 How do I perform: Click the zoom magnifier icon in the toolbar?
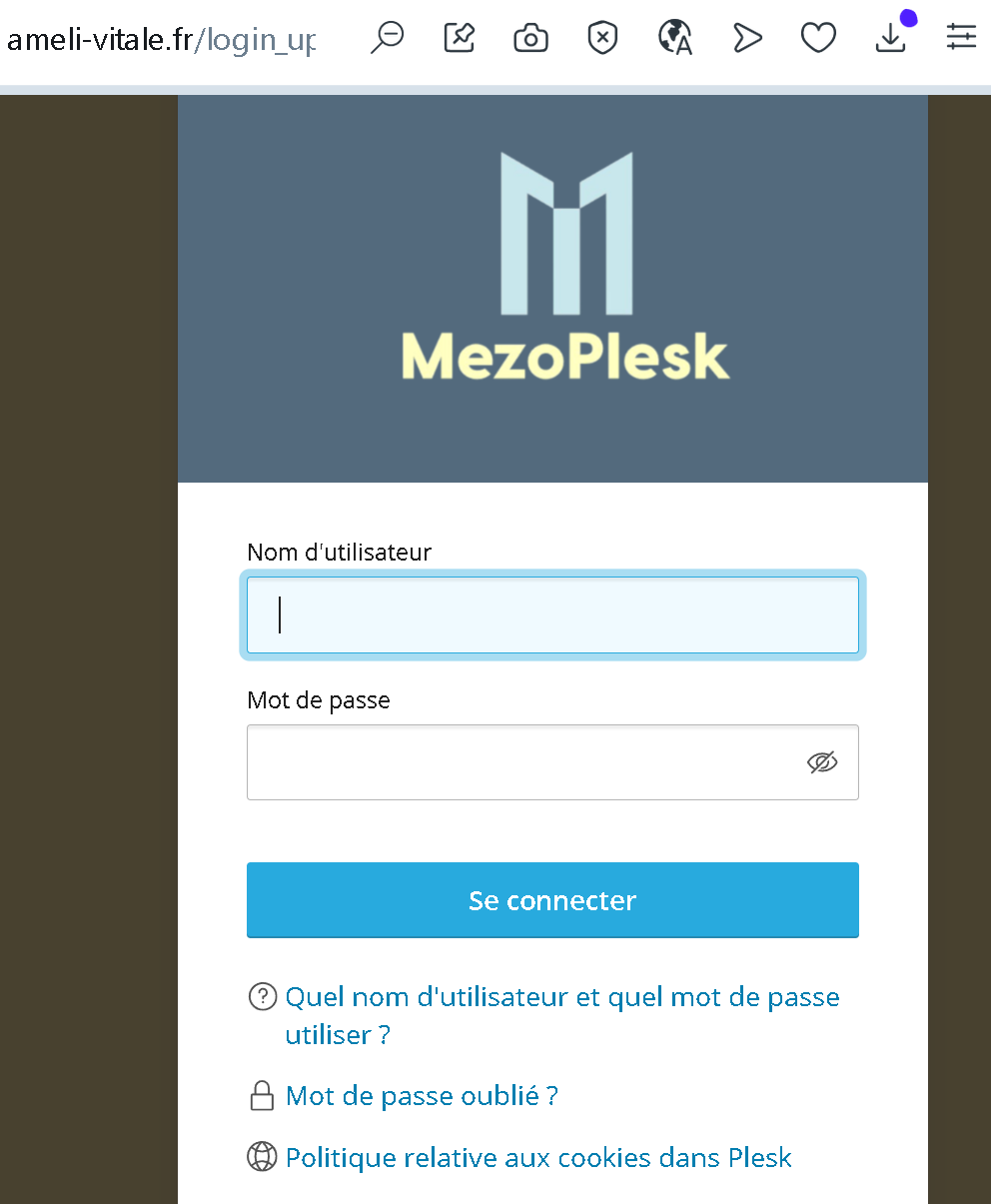(x=387, y=38)
